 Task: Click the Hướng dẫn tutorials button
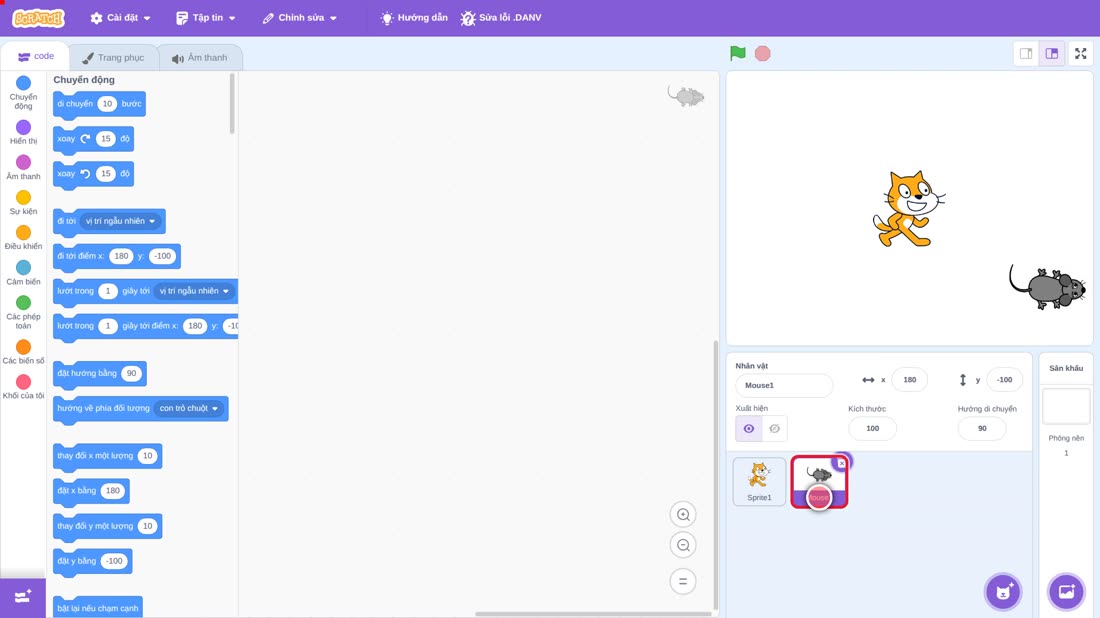[x=414, y=18]
